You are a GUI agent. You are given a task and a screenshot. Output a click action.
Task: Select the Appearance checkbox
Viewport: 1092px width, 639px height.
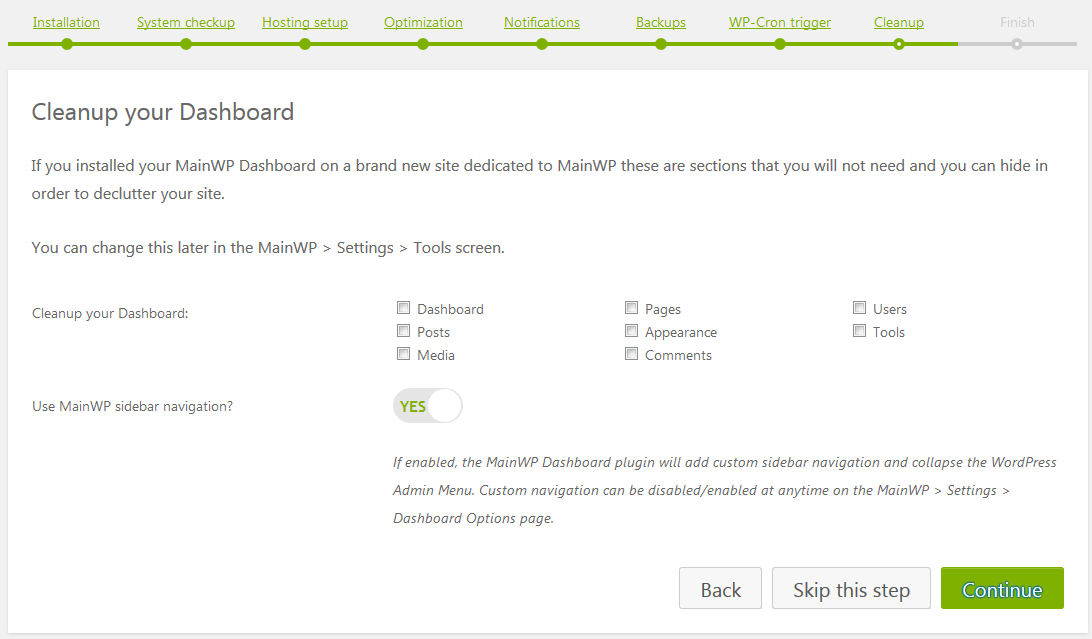(632, 331)
